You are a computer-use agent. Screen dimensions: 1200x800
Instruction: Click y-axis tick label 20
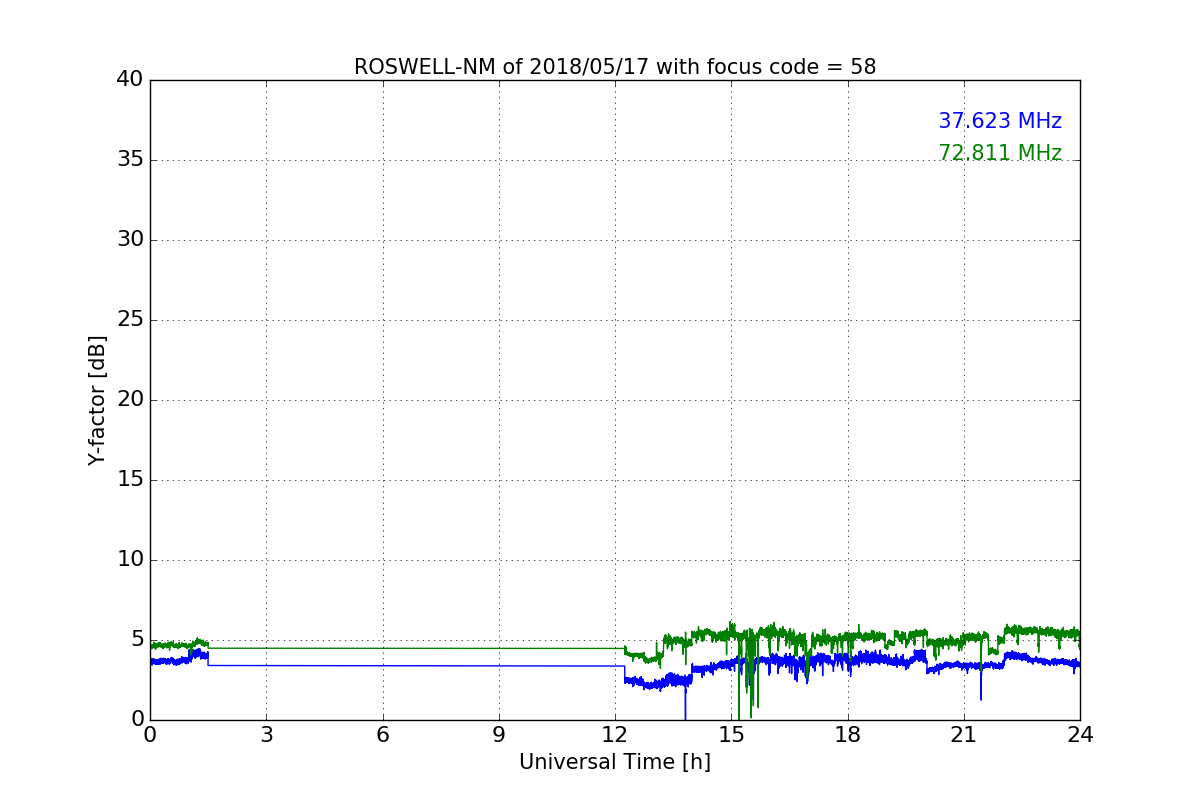click(x=130, y=399)
